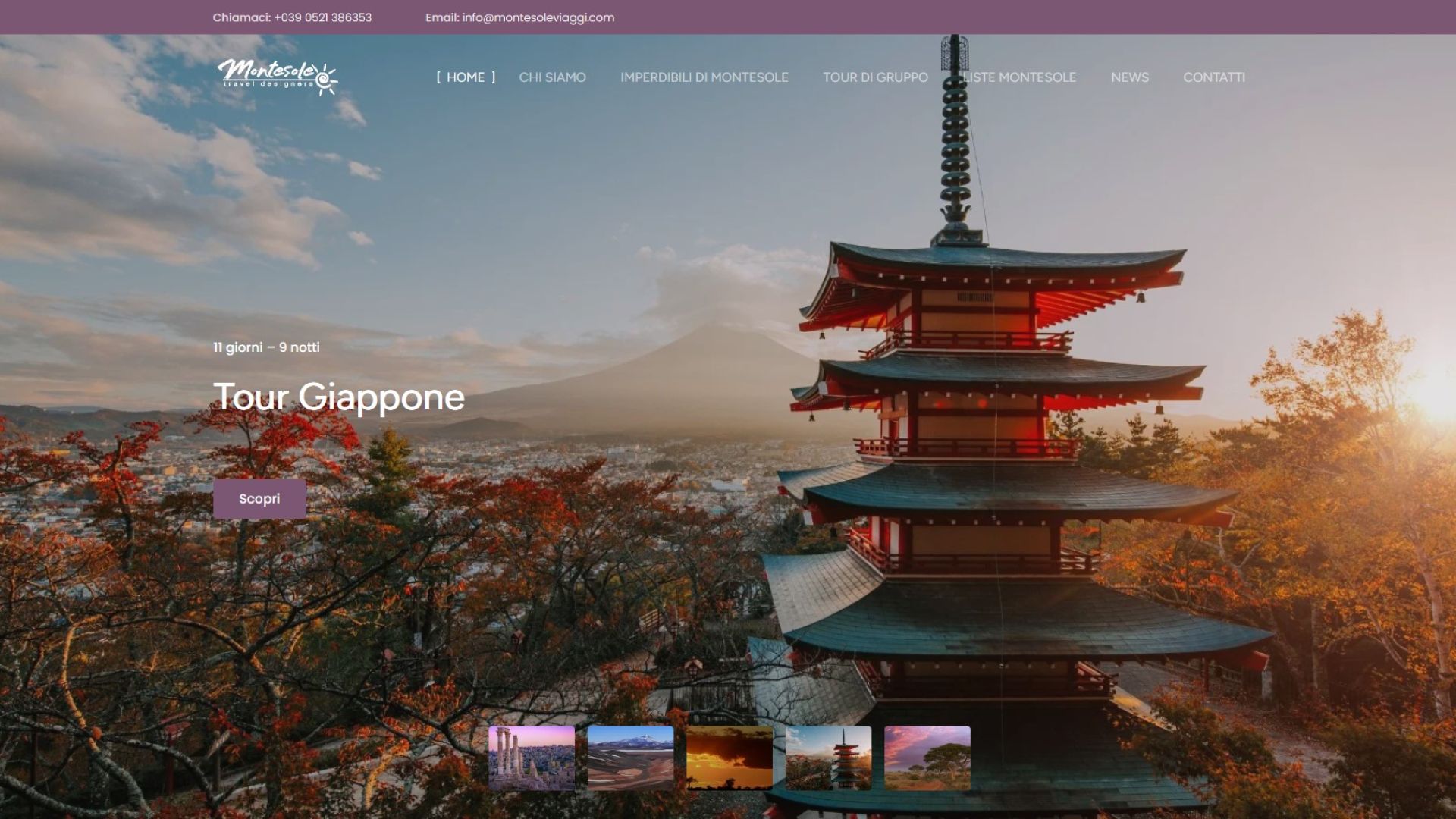Open the CONTATTI page
Screen dimensions: 1456x819
pyautogui.click(x=1213, y=77)
